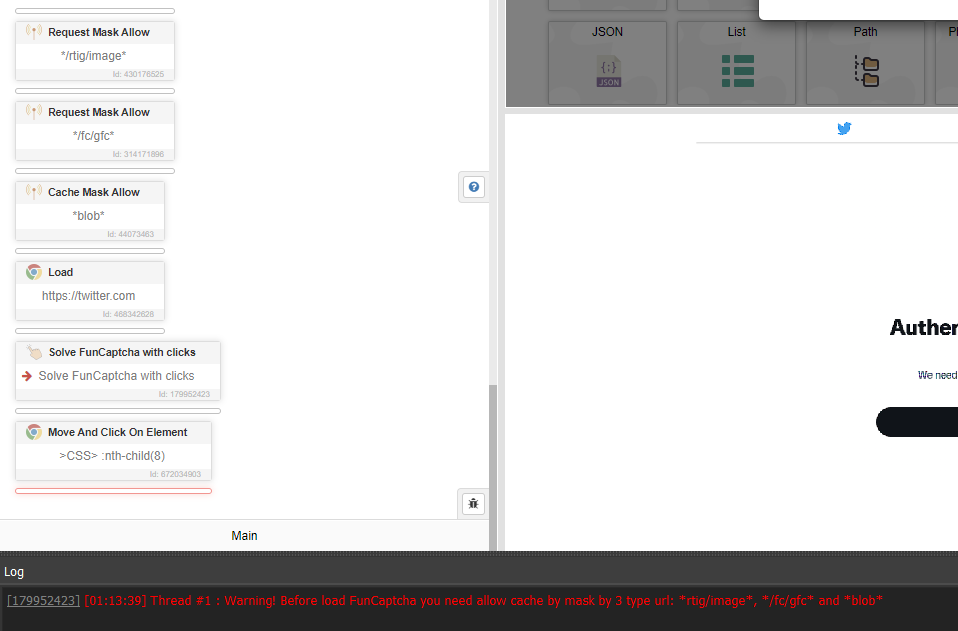Click the bug debug icon button
The width and height of the screenshot is (958, 631).
473,503
